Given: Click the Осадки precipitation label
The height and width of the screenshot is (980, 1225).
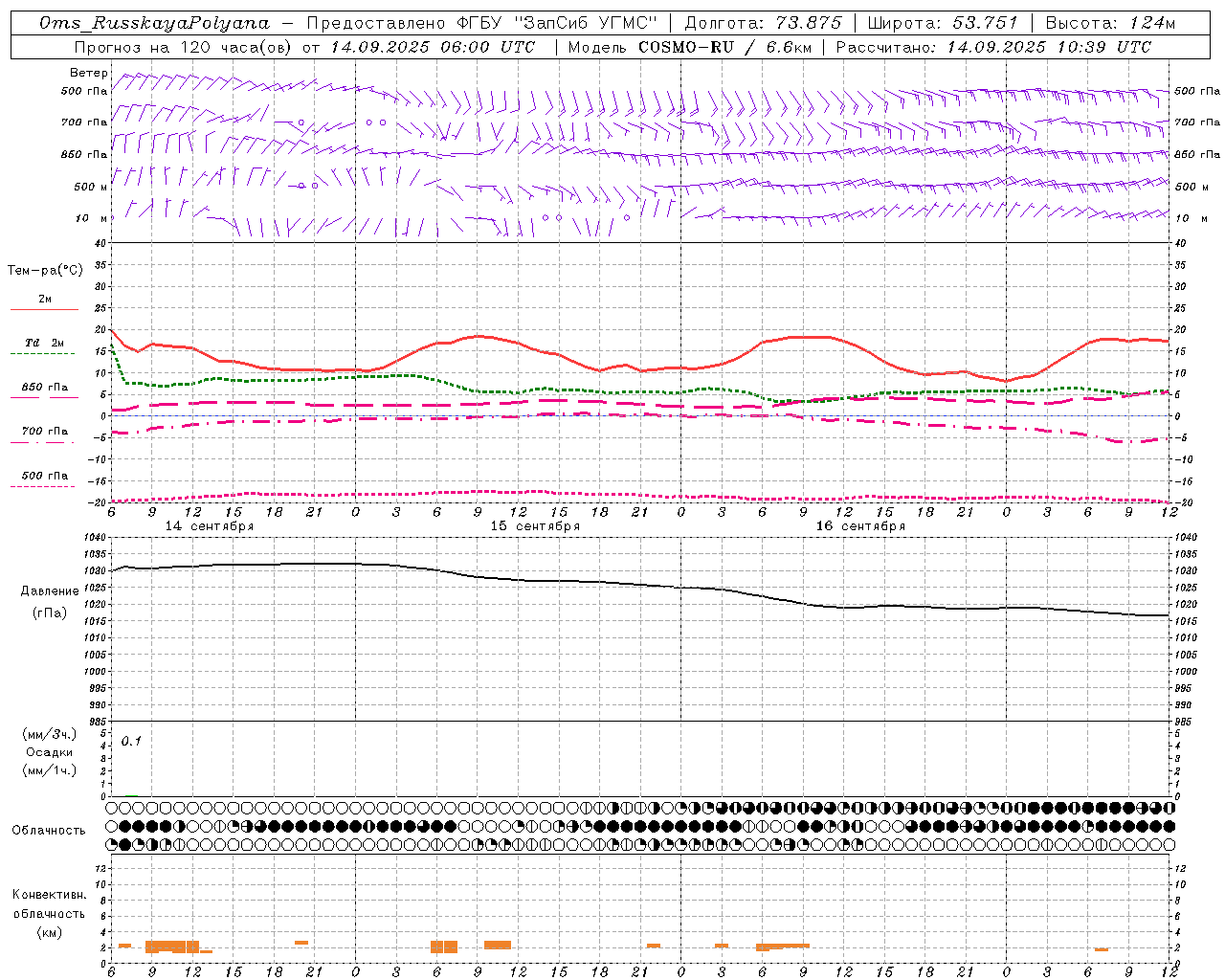Looking at the screenshot, I should point(49,752).
